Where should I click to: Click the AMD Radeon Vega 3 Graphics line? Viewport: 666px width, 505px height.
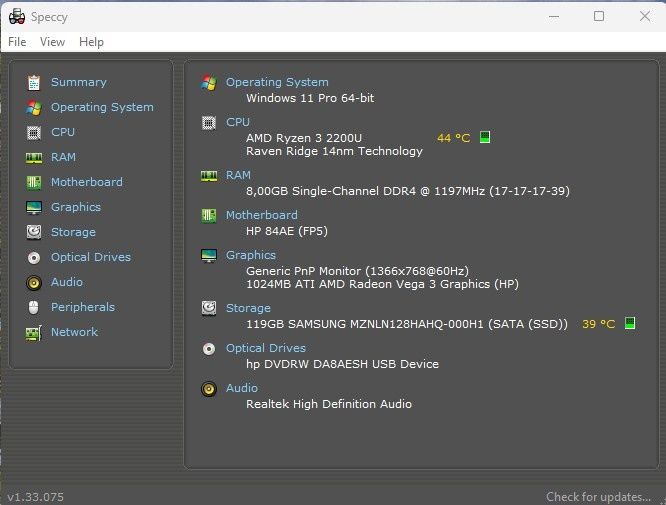(x=382, y=284)
